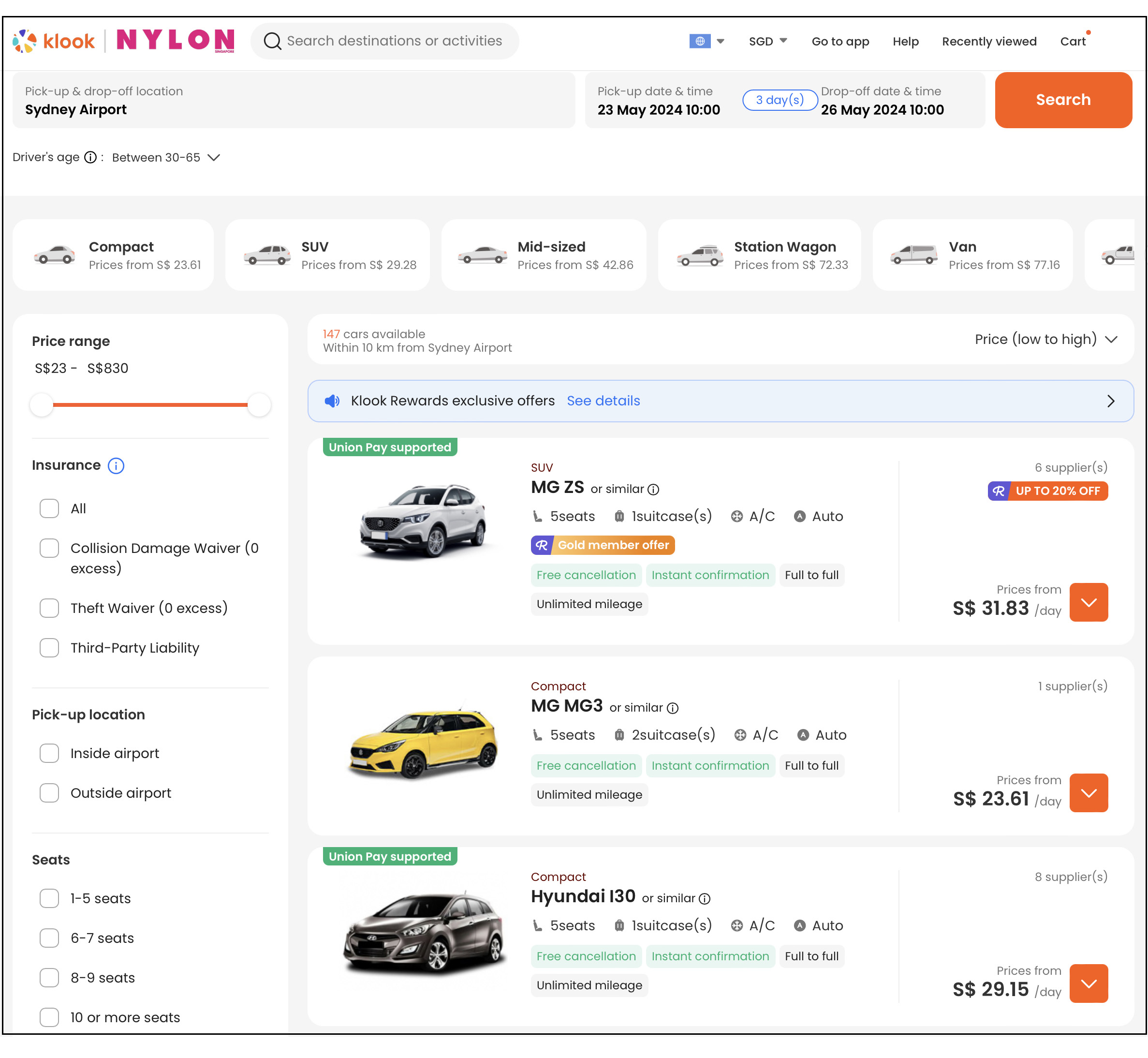Image resolution: width=1148 pixels, height=1058 pixels.
Task: Click the MG MG3 Auto transmission icon
Action: pyautogui.click(x=804, y=735)
